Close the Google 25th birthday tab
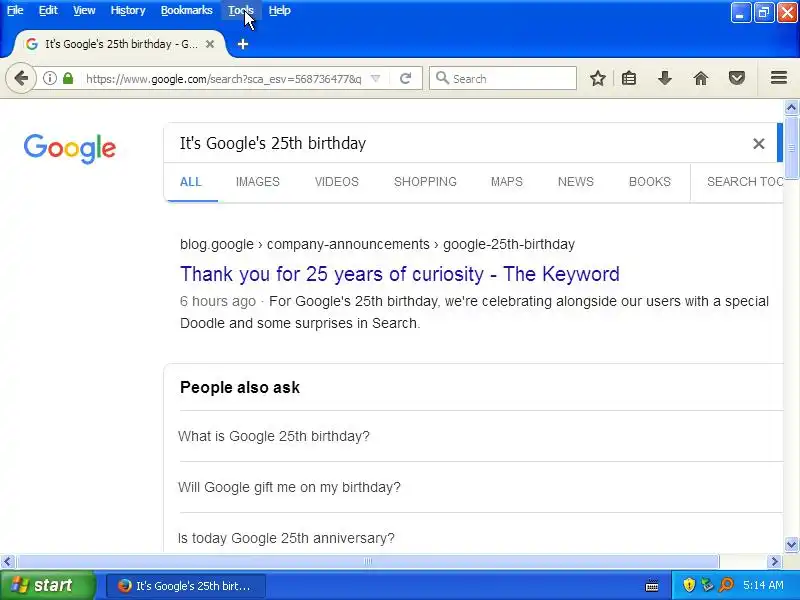800x600 pixels. 210,44
